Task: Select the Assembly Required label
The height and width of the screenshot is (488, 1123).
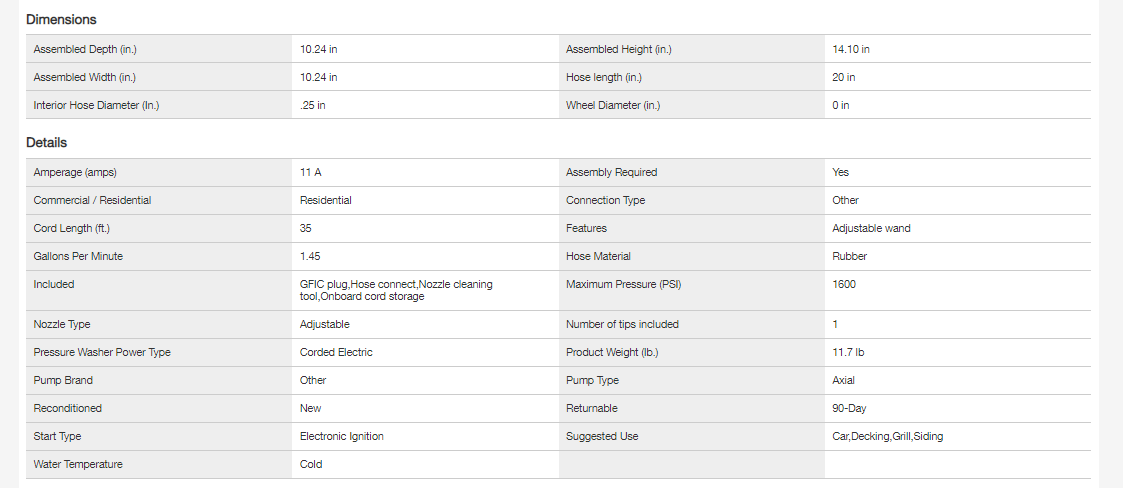Action: (611, 172)
